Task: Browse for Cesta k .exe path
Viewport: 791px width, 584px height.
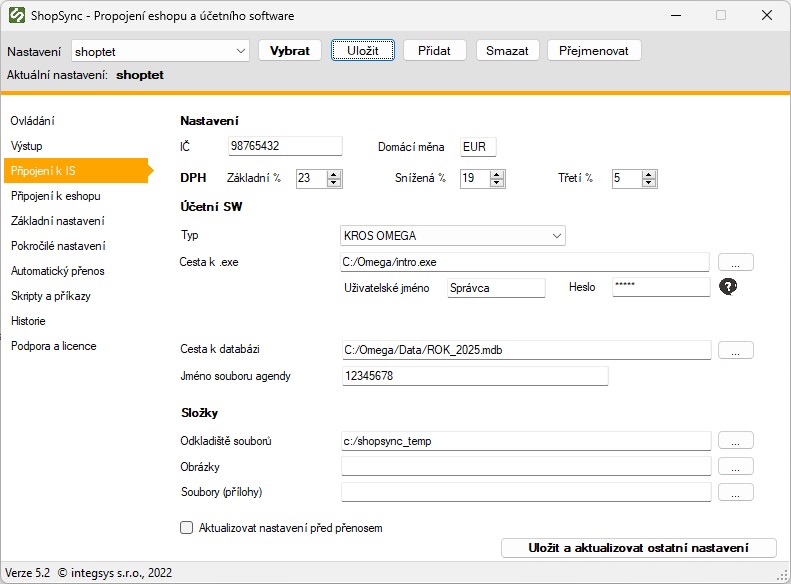Action: coord(736,262)
